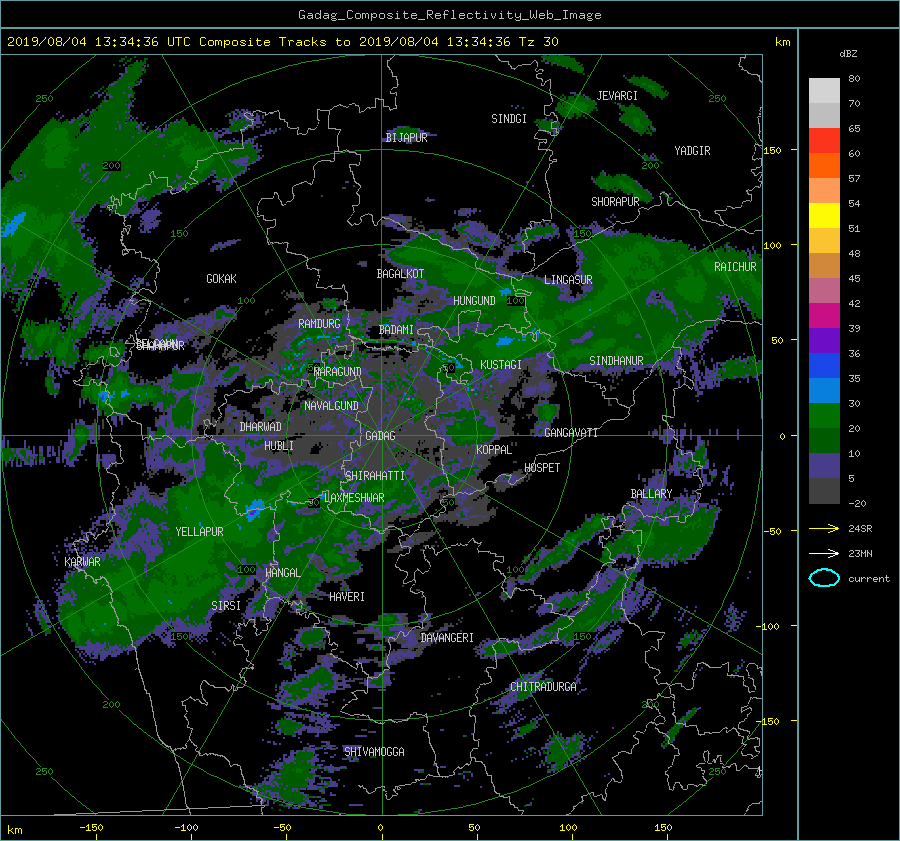
Task: Click the GANGAVATI city label
Action: click(571, 433)
